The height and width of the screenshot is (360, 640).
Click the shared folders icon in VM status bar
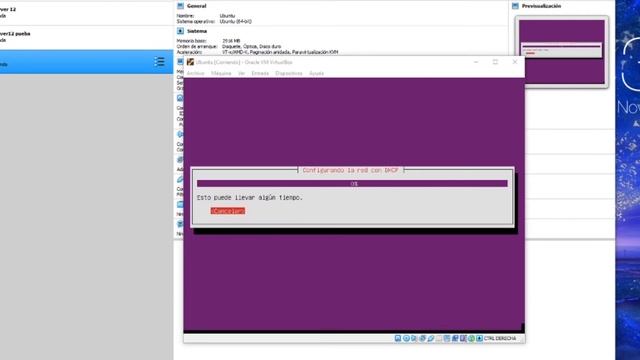click(439, 338)
